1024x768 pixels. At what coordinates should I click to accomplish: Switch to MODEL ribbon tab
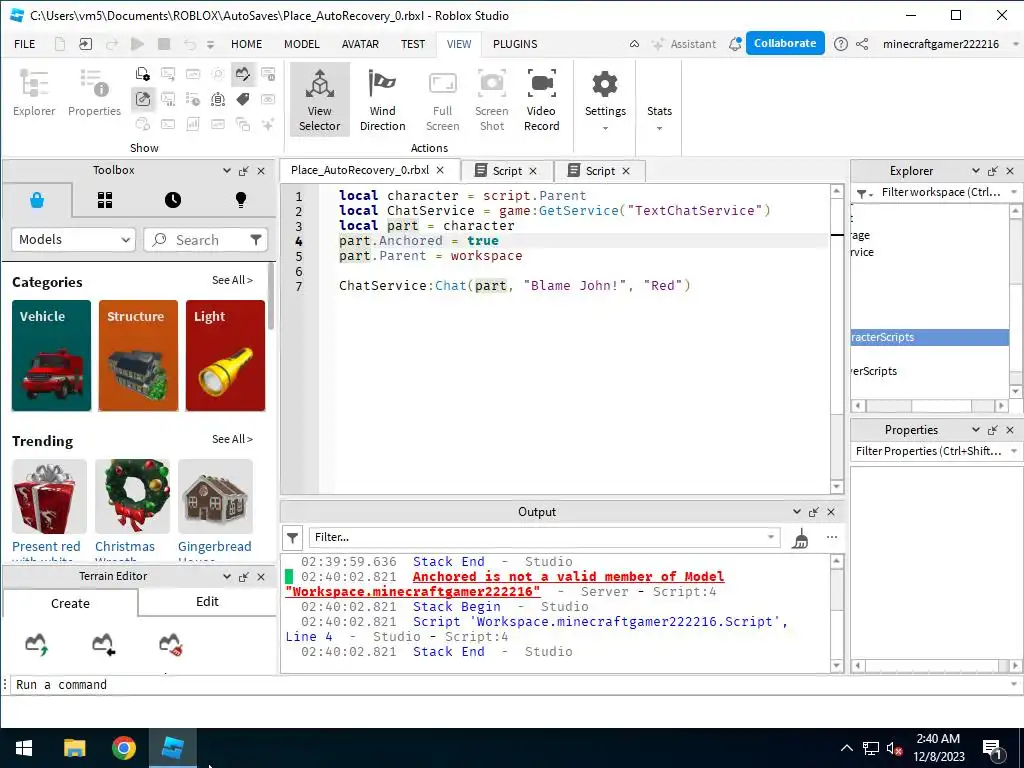301,44
